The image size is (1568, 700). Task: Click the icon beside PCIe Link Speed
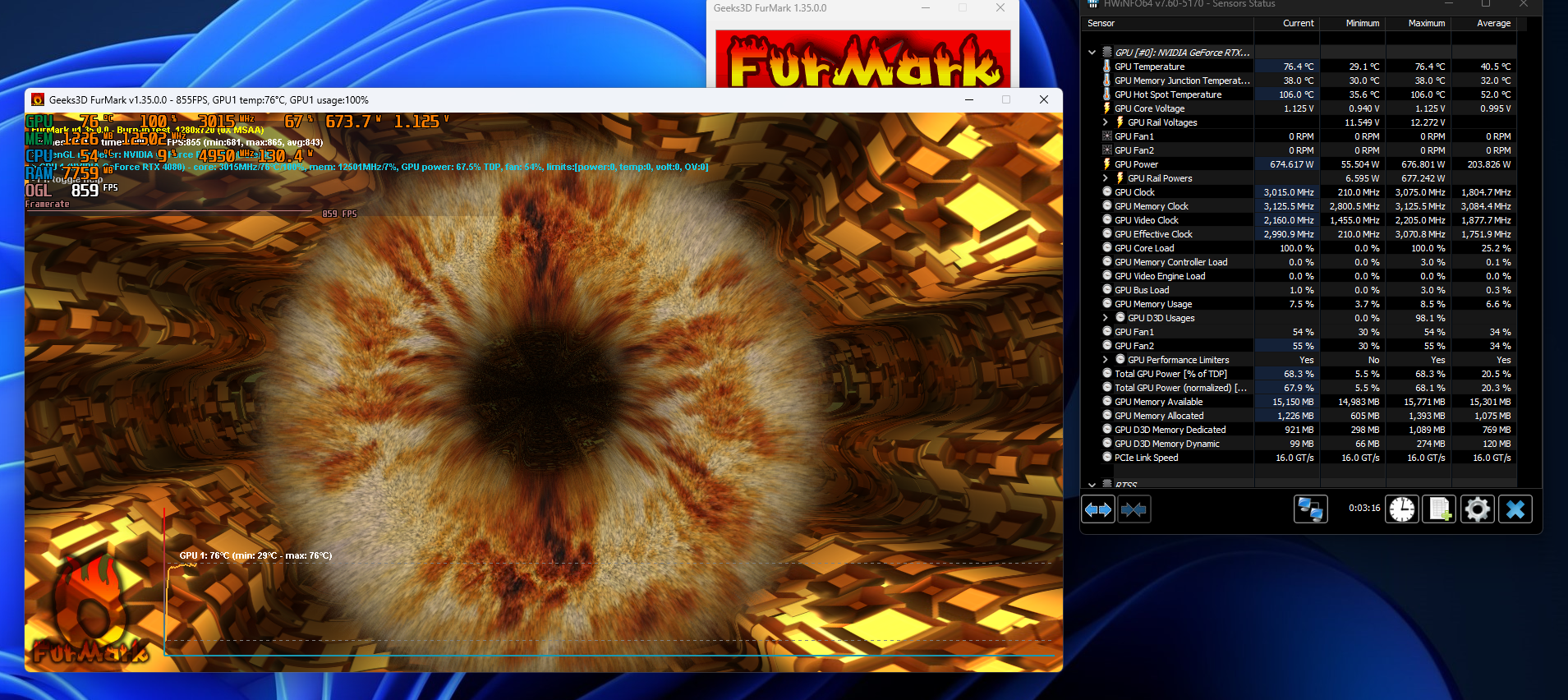(1106, 458)
